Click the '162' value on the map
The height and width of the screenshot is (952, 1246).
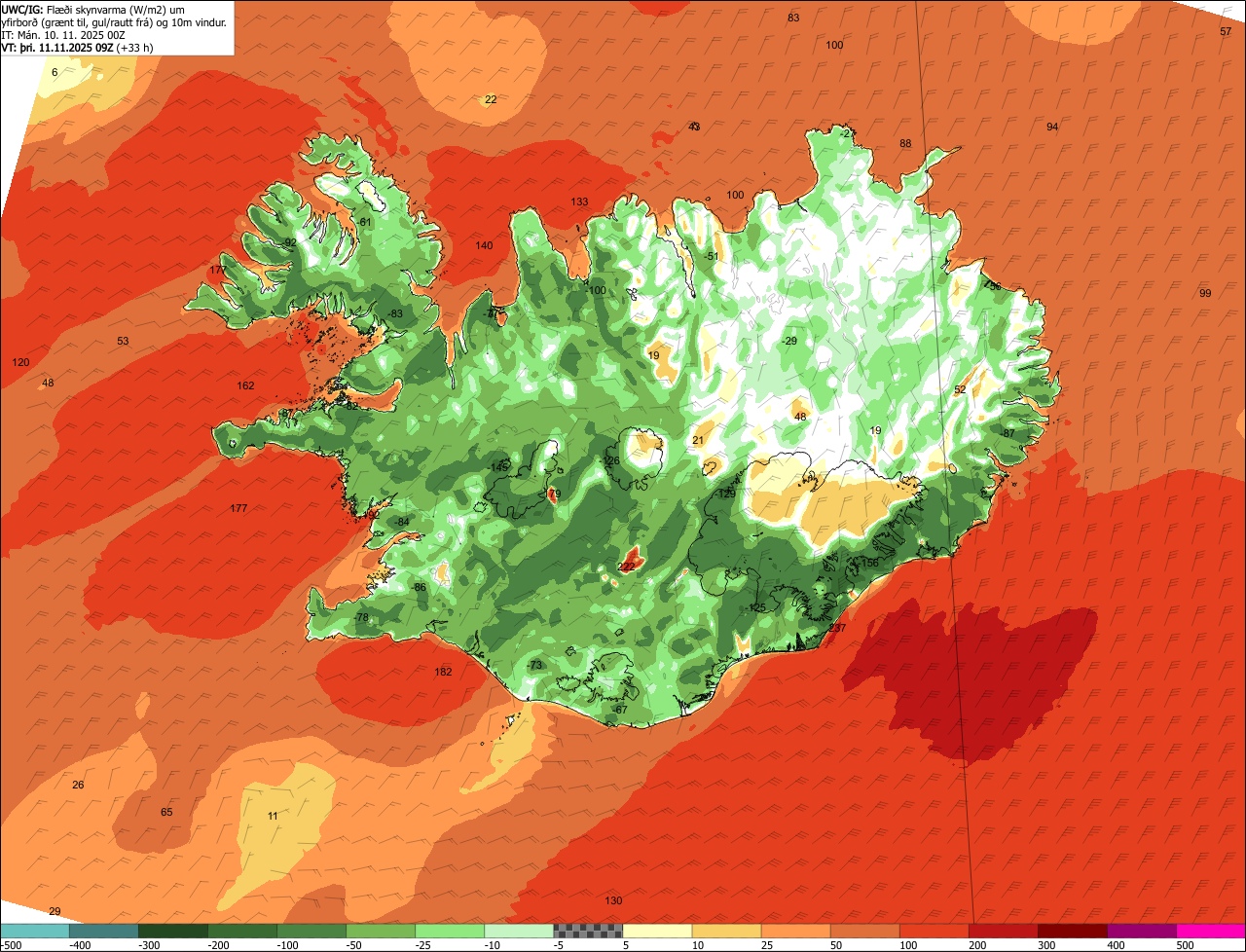click(x=245, y=385)
